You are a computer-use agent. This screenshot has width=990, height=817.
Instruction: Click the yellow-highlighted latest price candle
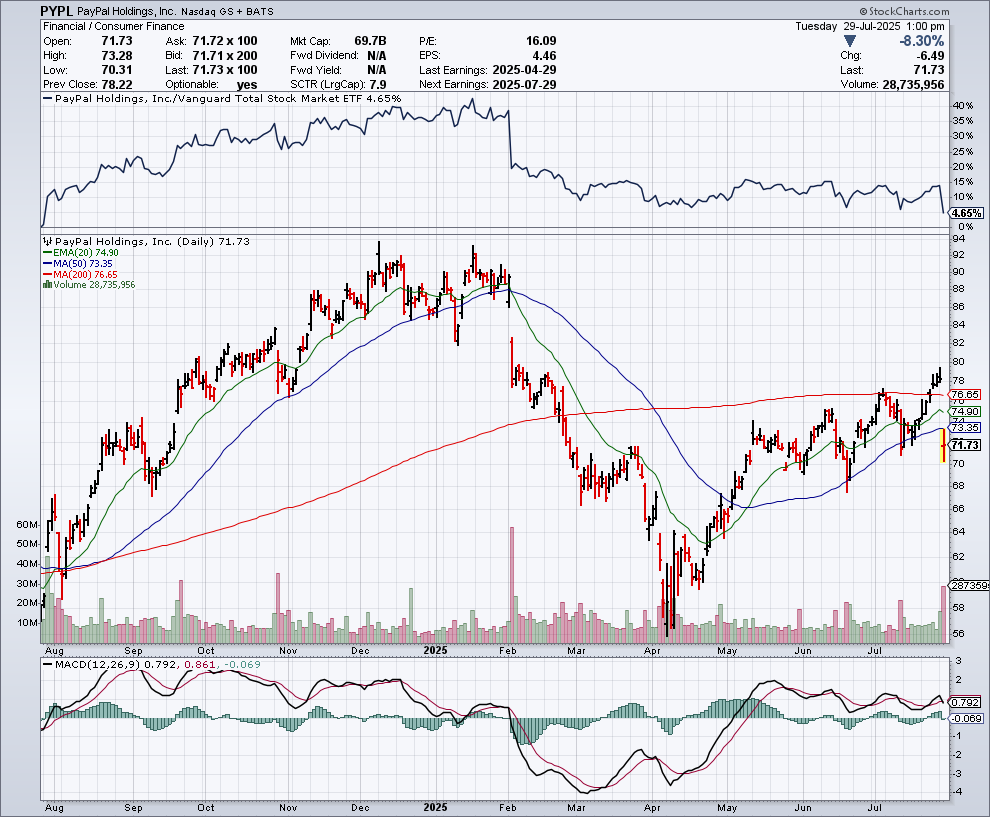[x=943, y=445]
